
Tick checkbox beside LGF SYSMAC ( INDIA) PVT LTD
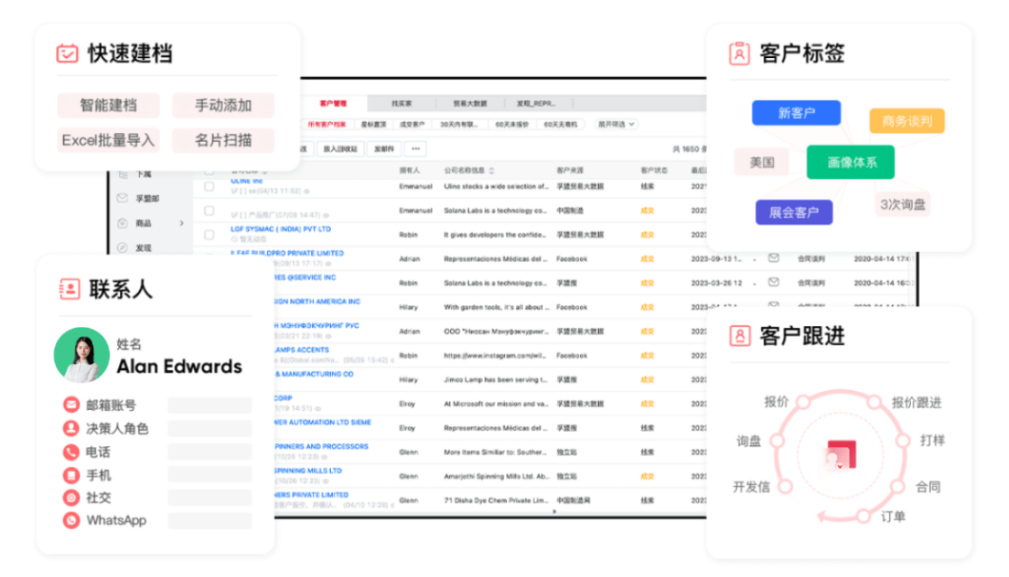click(x=209, y=235)
